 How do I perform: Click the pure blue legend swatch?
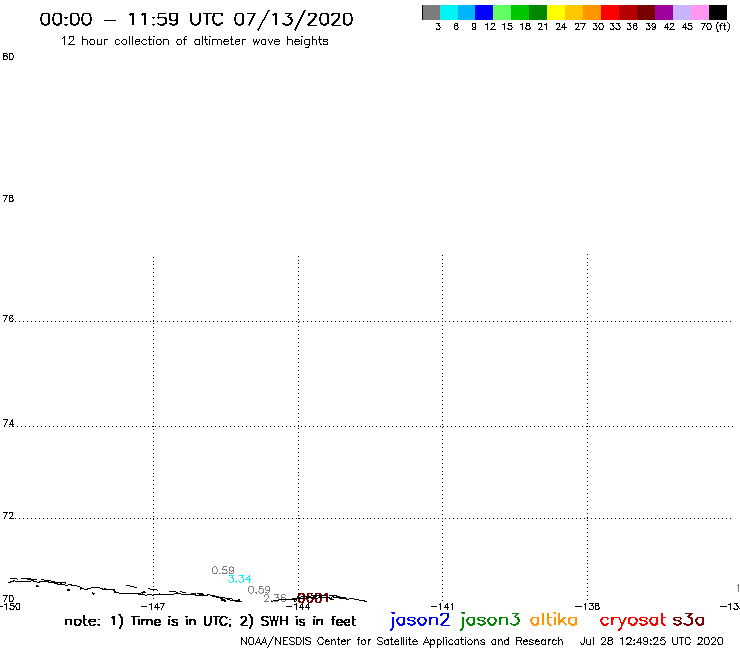point(484,12)
